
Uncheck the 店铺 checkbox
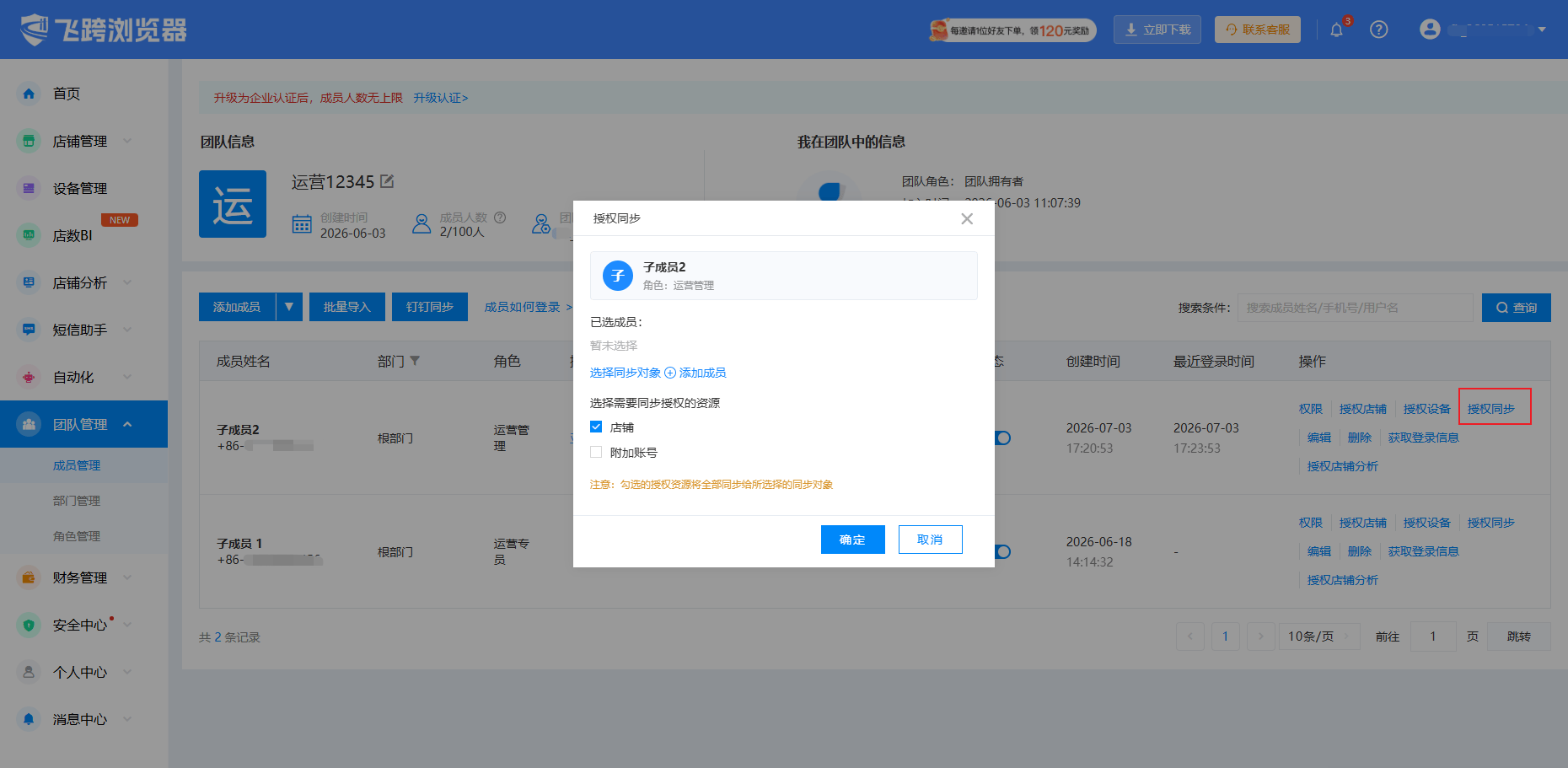(596, 427)
